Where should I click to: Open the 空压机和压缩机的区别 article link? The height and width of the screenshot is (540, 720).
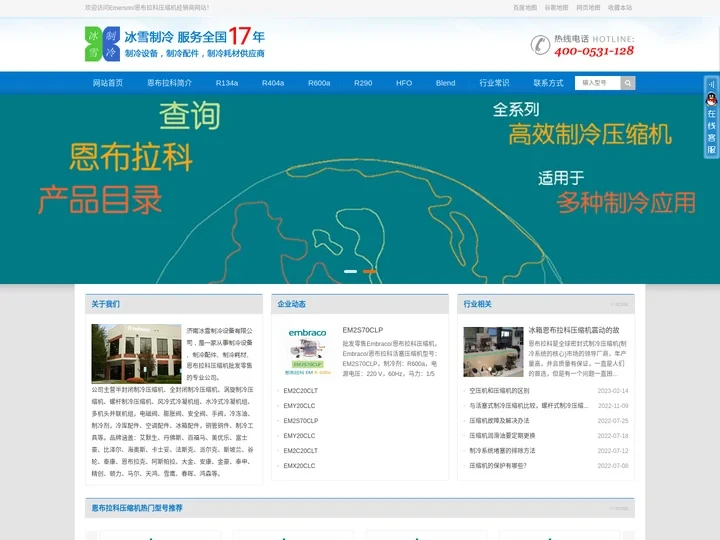499,391
